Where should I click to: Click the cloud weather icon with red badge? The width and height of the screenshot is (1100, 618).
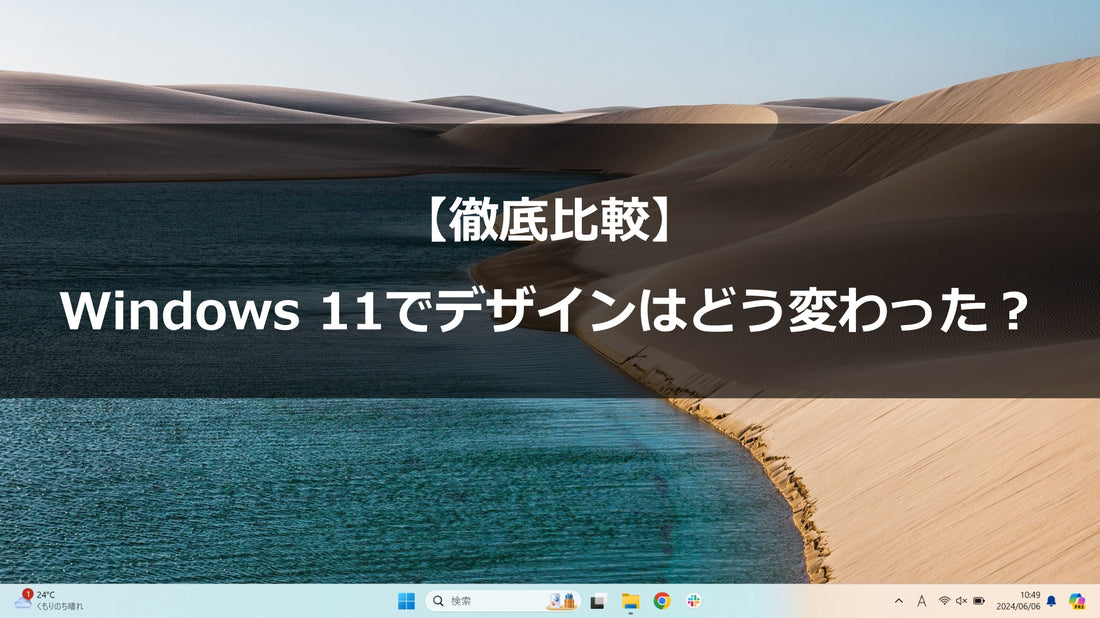22,600
